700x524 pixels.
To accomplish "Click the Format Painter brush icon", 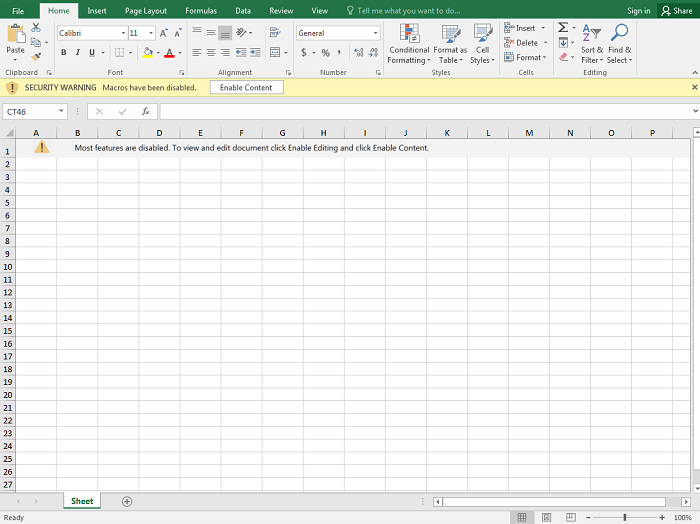I will click(x=36, y=57).
